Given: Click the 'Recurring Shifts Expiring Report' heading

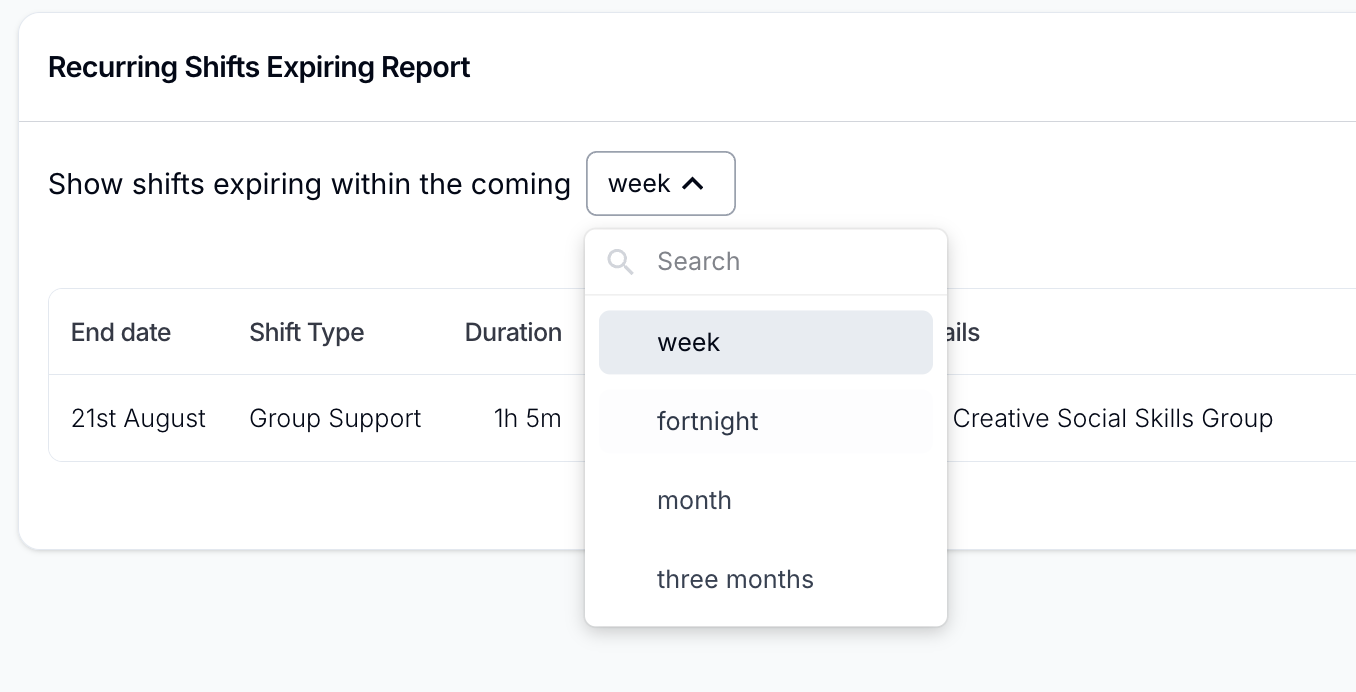Looking at the screenshot, I should pos(259,68).
